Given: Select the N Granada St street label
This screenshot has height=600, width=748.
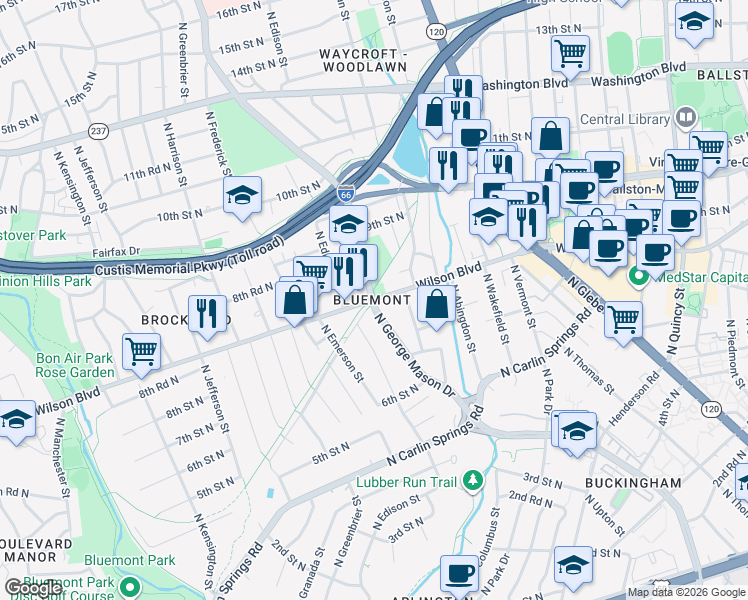Looking at the screenshot, I should (312, 573).
